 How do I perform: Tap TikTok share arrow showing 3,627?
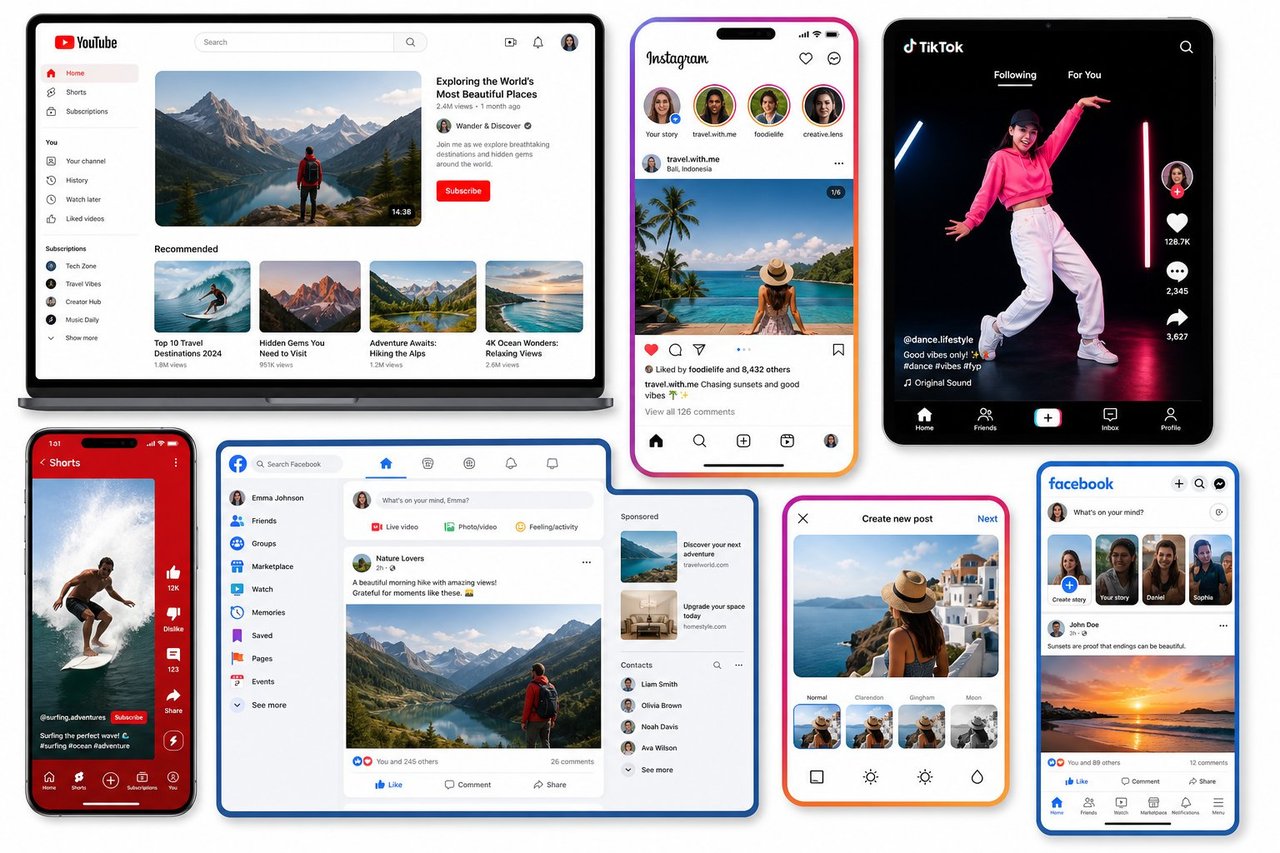[1177, 317]
